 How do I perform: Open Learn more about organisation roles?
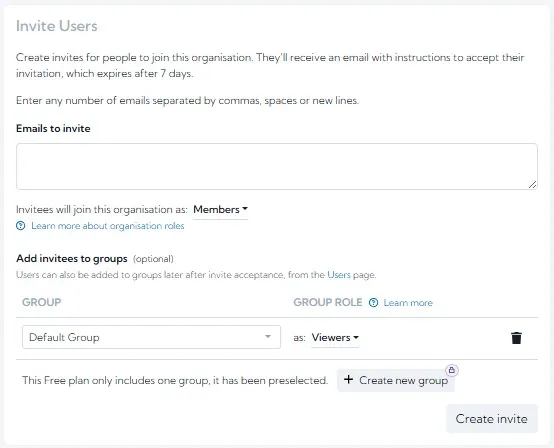click(108, 226)
